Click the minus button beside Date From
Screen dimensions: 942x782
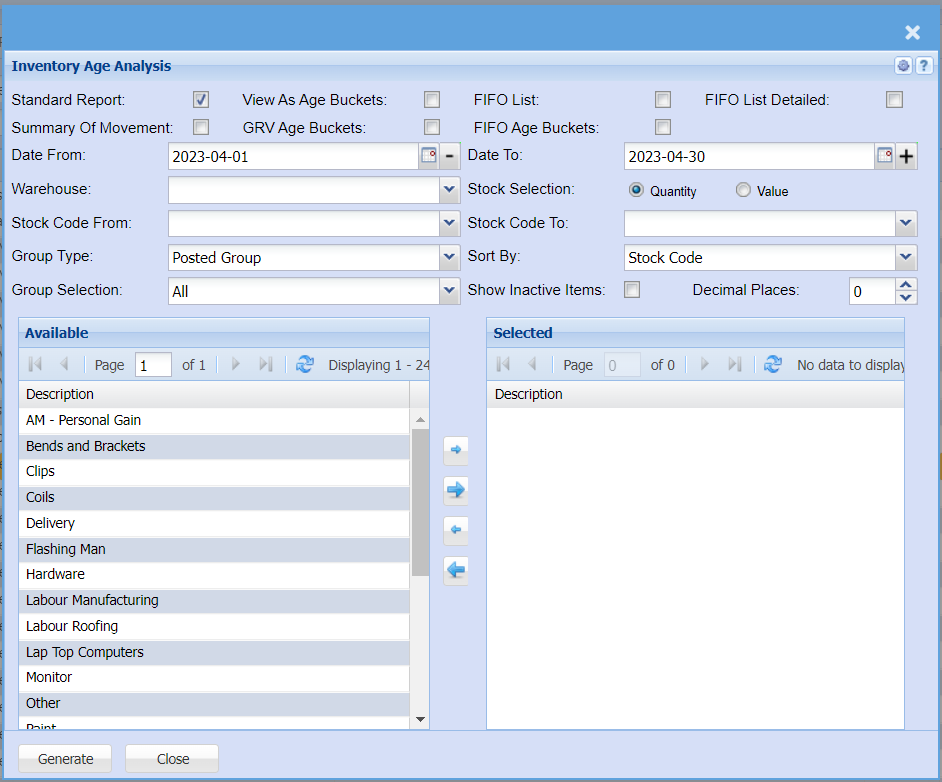pyautogui.click(x=450, y=156)
